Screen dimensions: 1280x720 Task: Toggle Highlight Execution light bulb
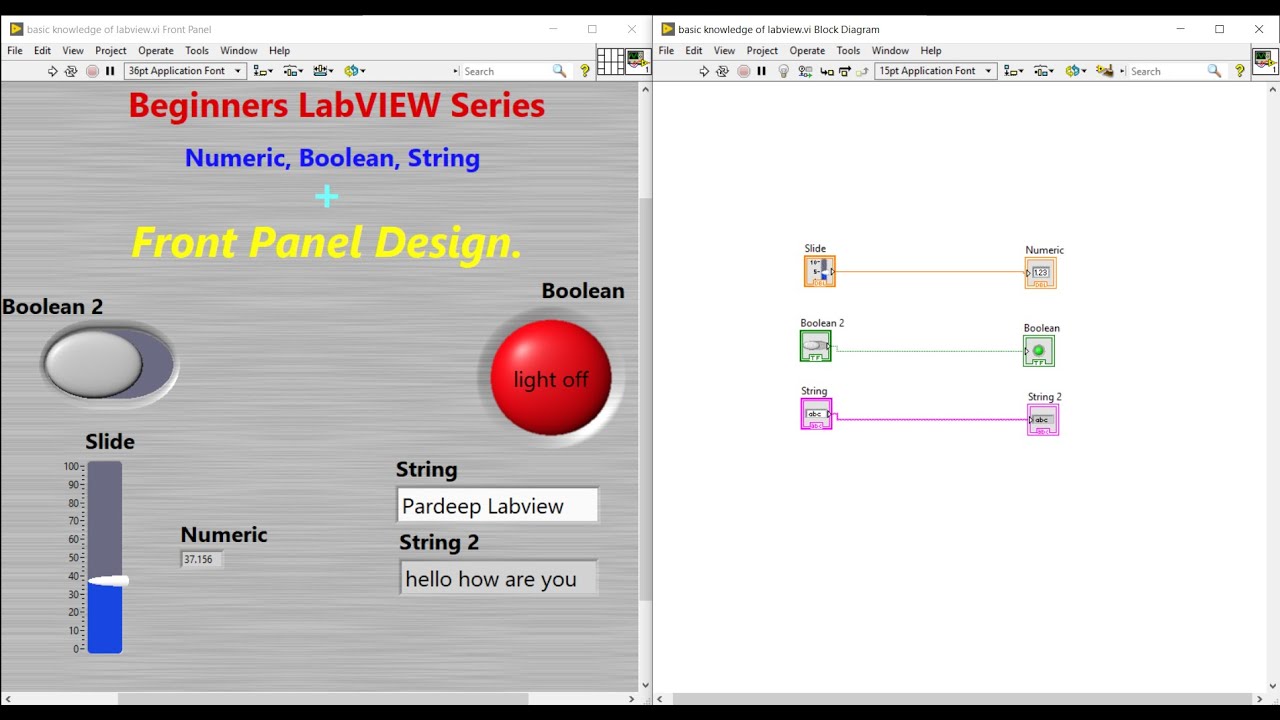coord(783,71)
